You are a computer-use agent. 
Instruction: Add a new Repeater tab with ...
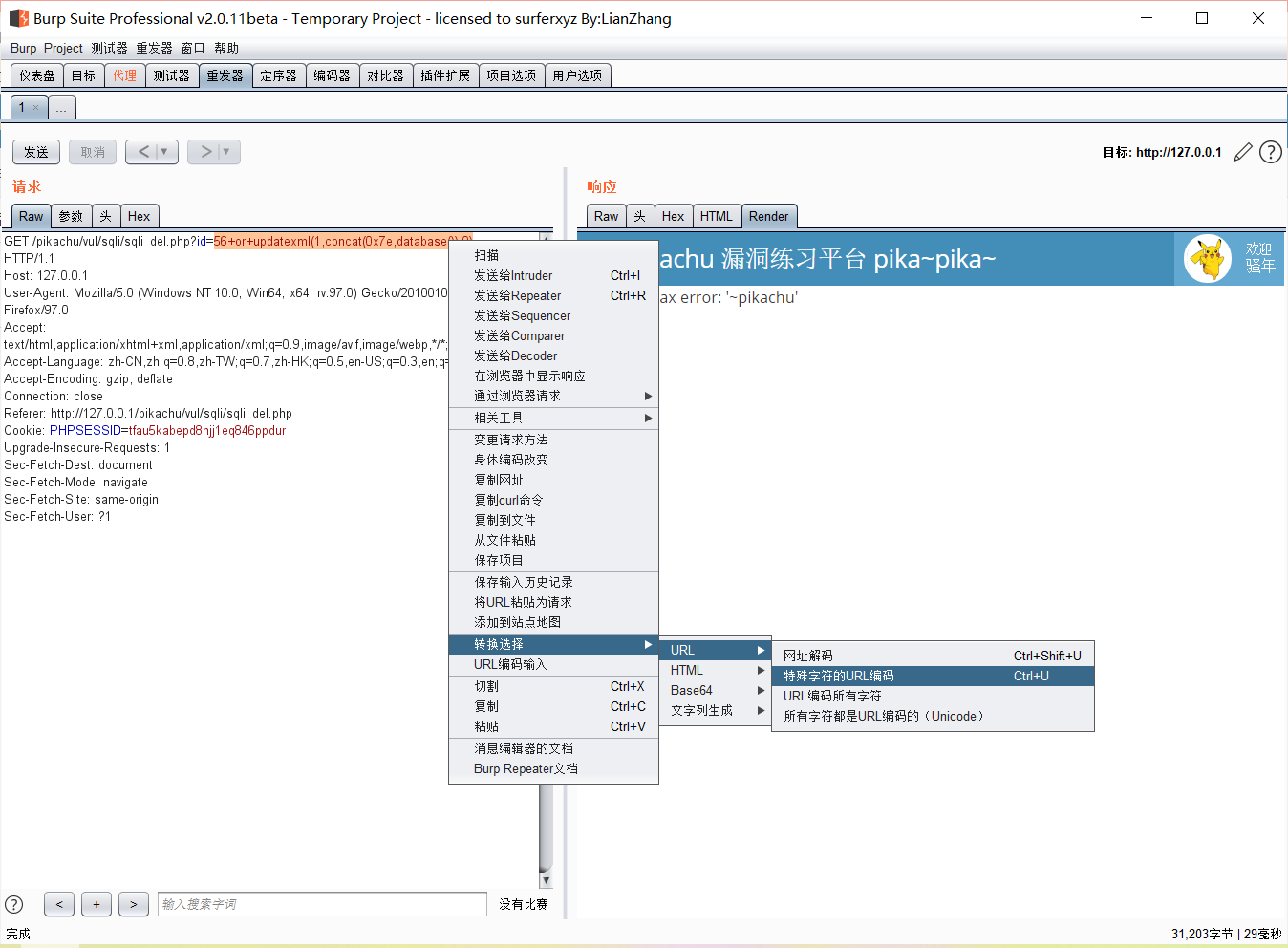point(62,107)
